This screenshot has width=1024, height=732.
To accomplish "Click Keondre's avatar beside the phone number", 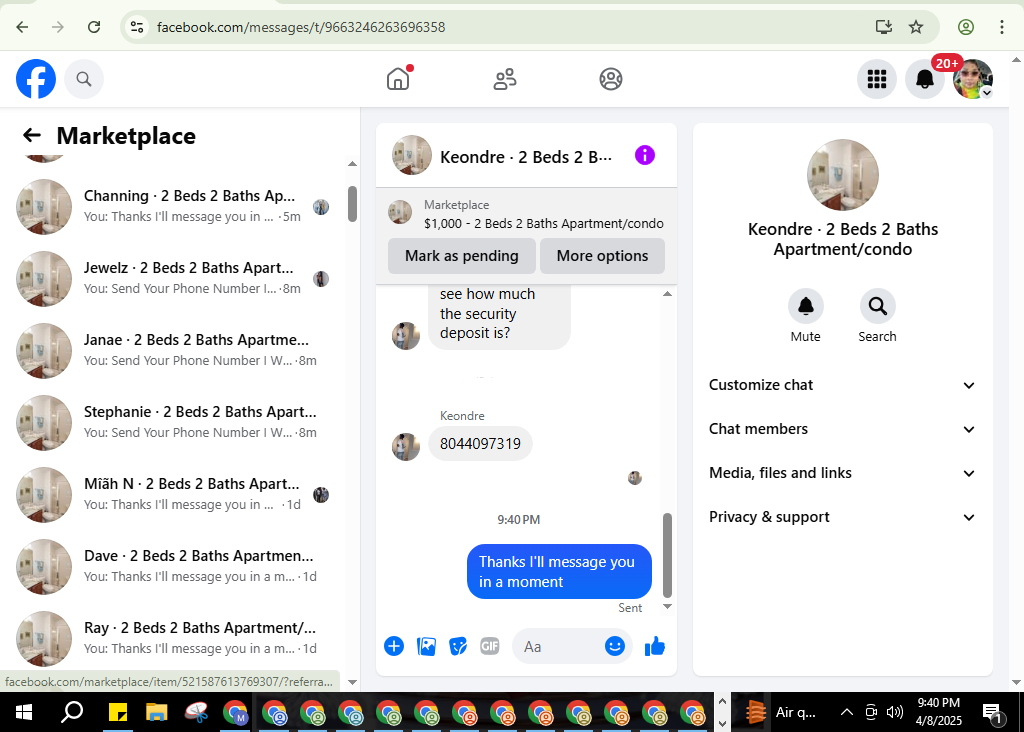I will coord(406,447).
